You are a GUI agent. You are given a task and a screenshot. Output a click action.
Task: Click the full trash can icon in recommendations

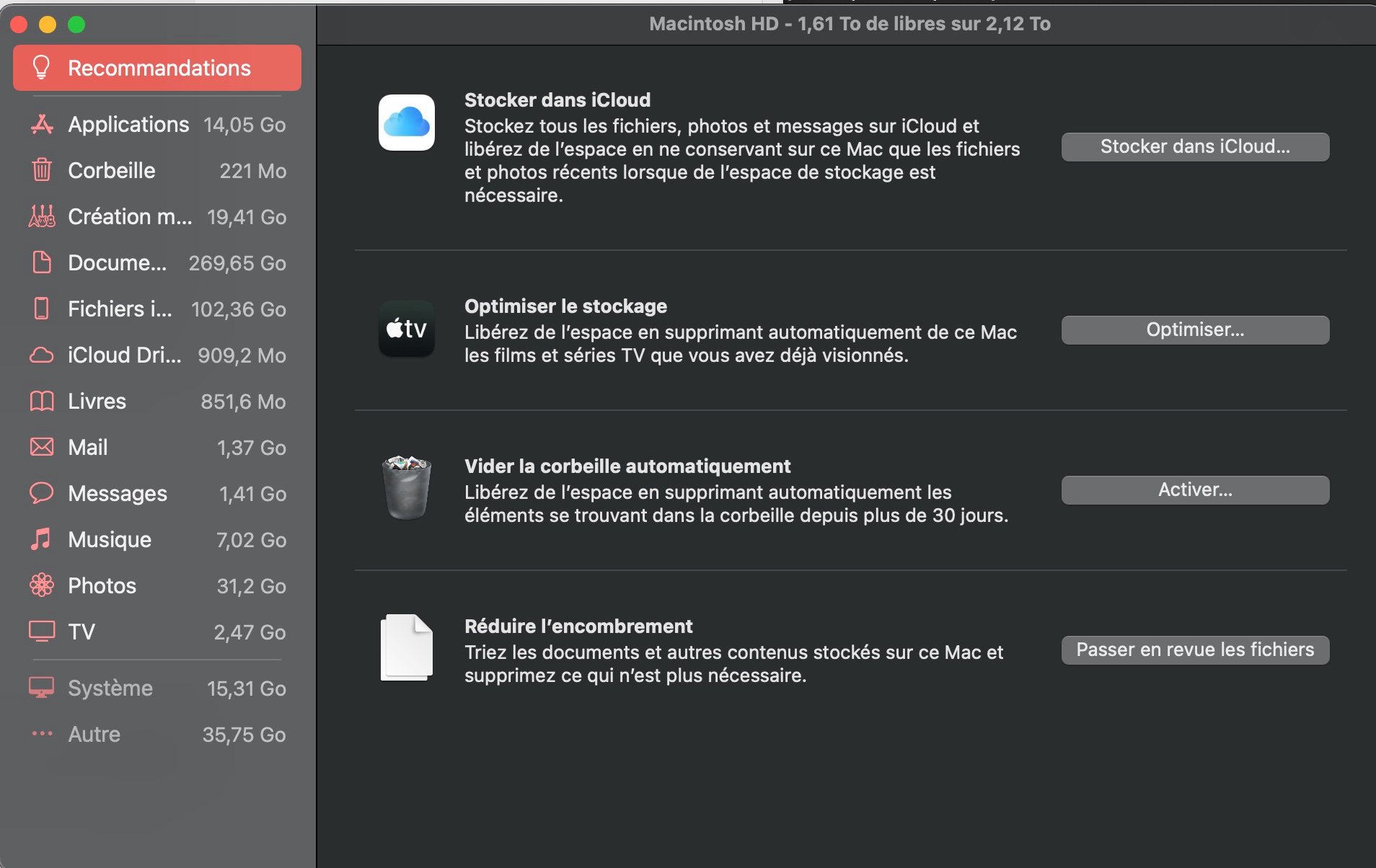407,487
